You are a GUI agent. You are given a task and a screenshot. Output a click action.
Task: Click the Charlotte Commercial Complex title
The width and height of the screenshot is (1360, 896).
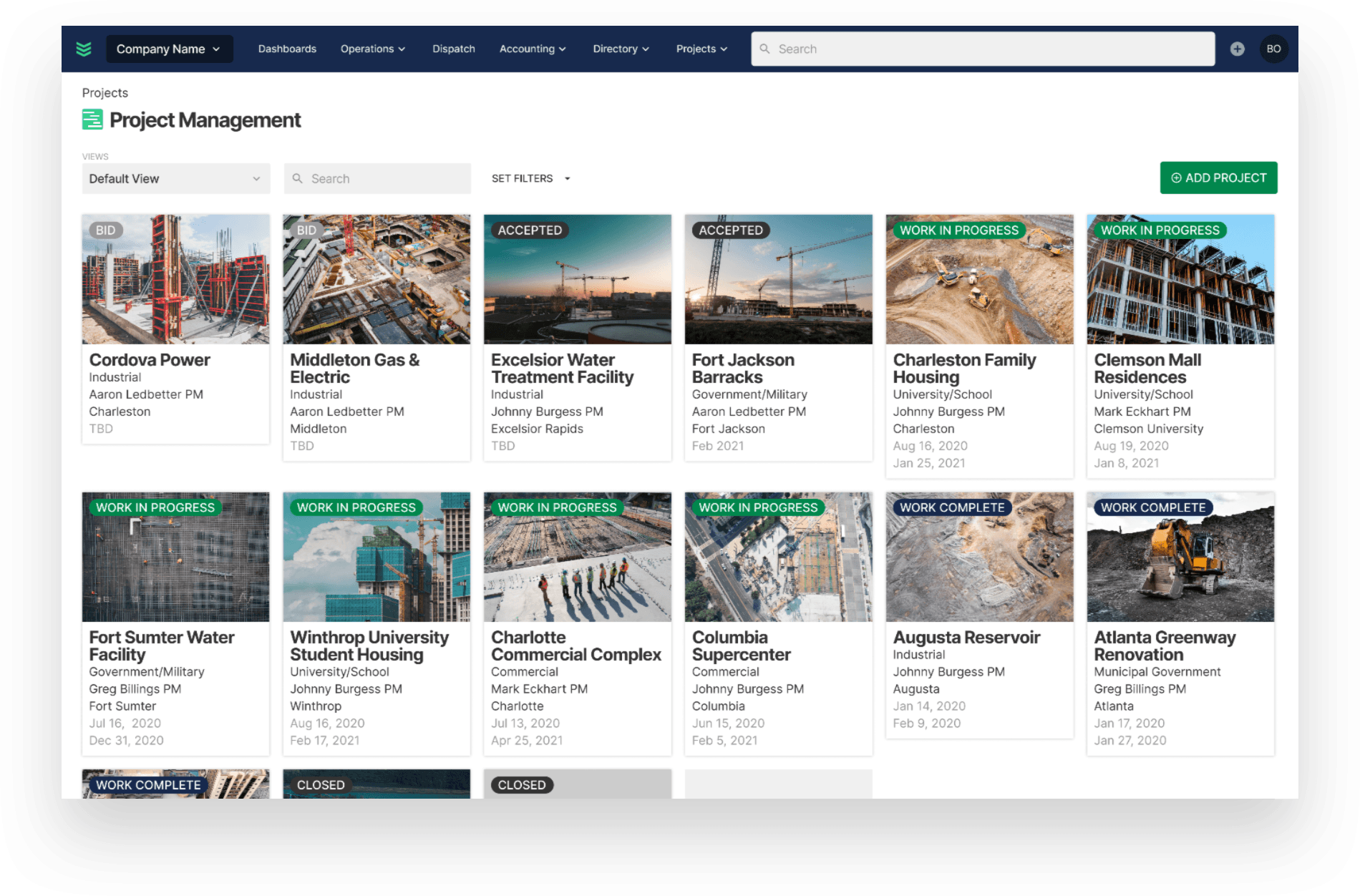576,646
